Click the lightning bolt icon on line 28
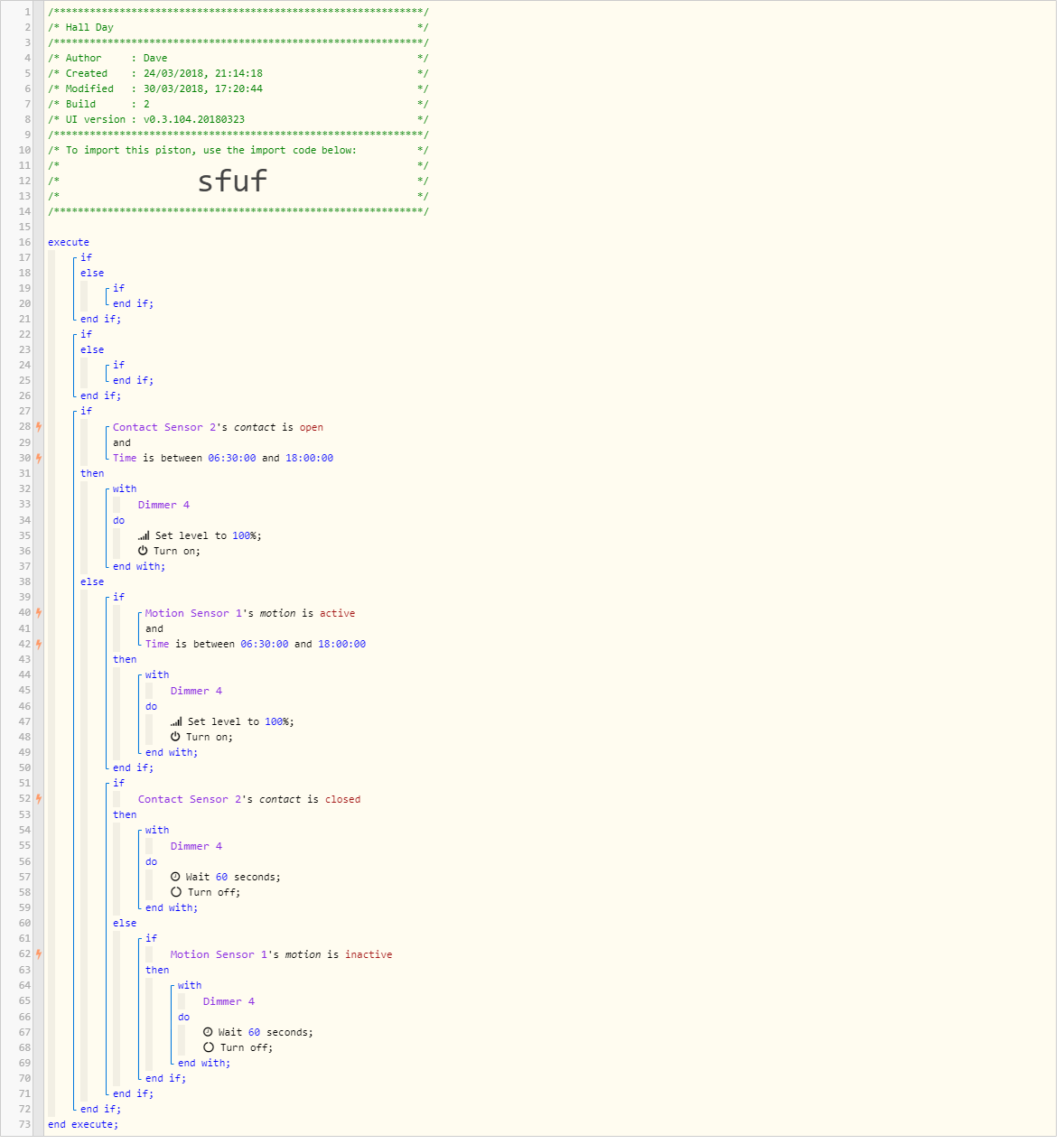 click(x=39, y=427)
